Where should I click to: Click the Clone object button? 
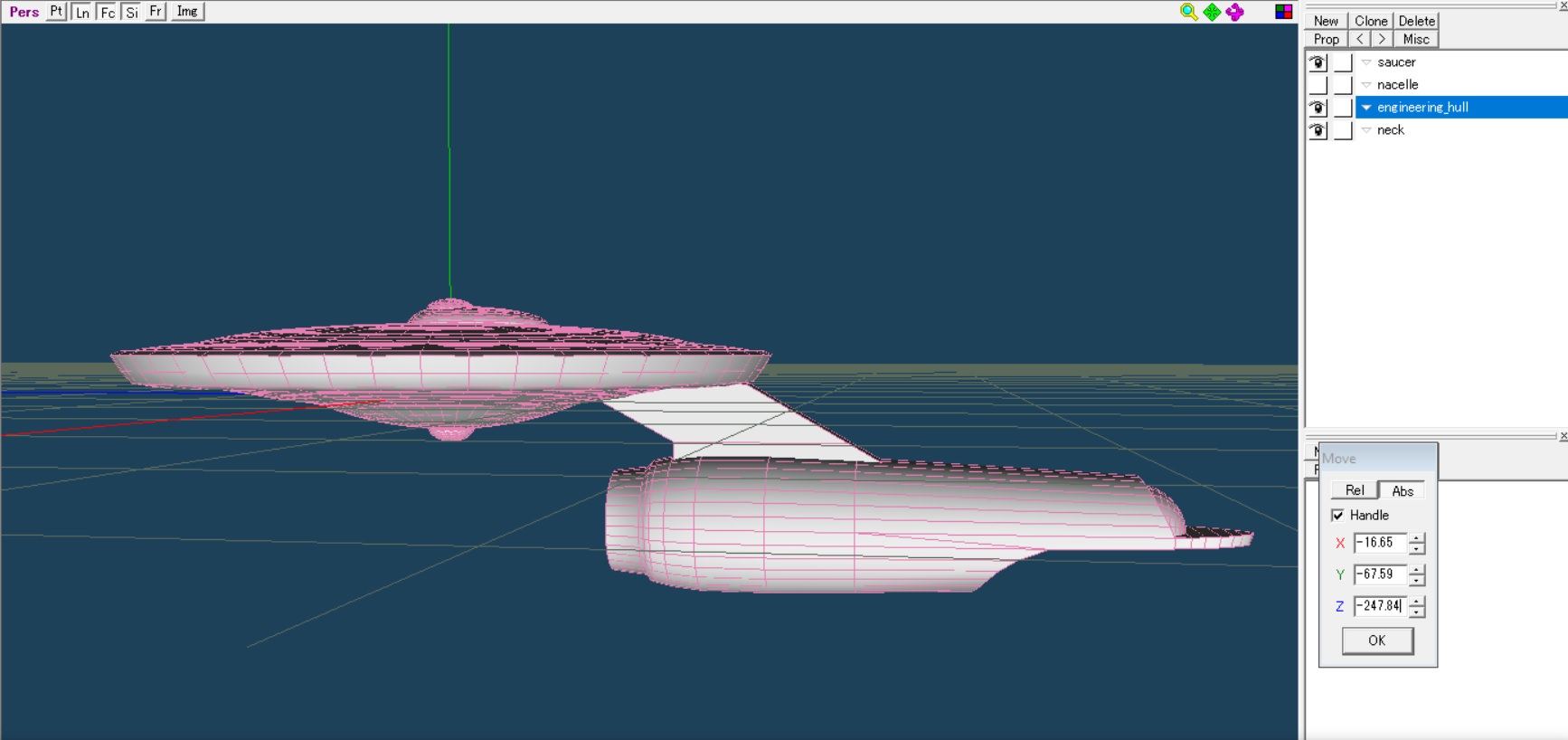[x=1371, y=21]
